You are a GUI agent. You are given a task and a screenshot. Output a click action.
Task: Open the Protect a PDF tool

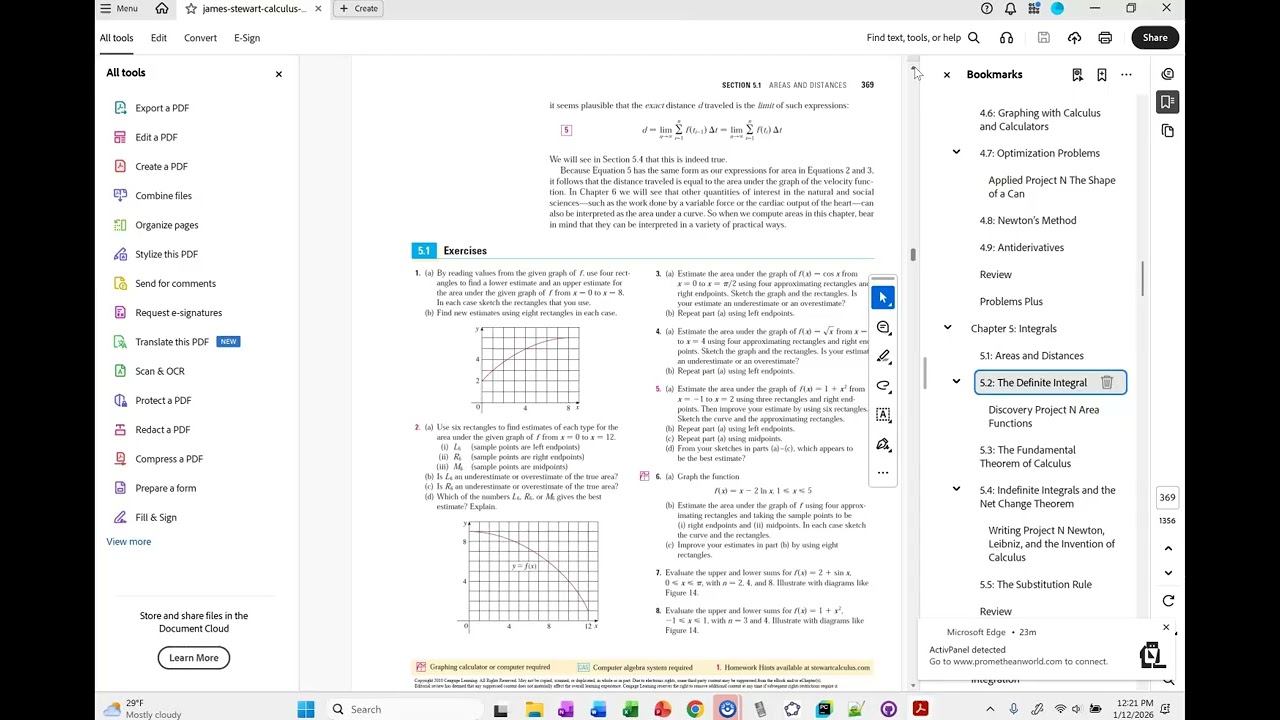click(x=163, y=400)
